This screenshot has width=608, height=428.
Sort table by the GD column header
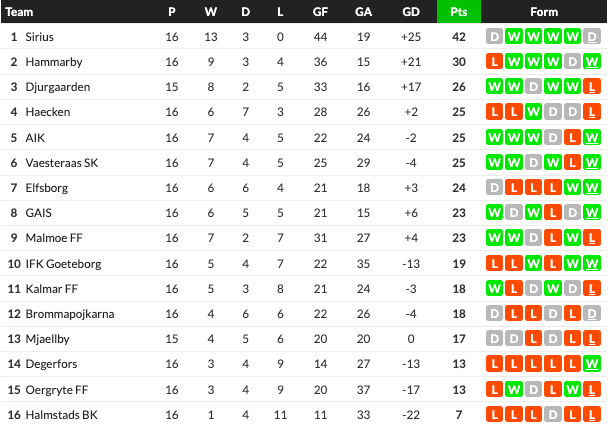[411, 12]
